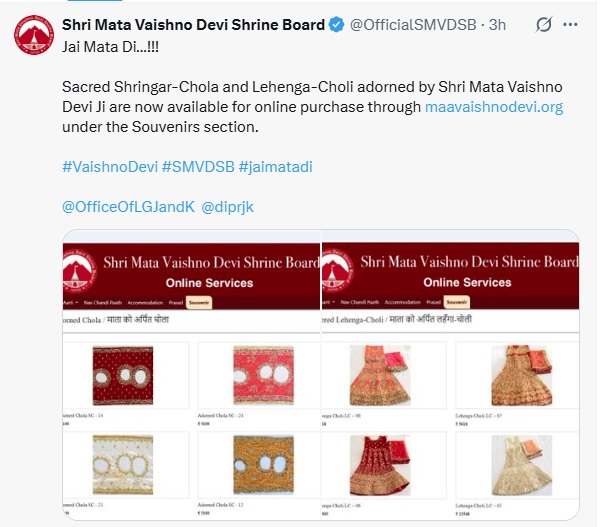Open Shrine Board profile avatar logo
601x527 pixels.
click(34, 35)
